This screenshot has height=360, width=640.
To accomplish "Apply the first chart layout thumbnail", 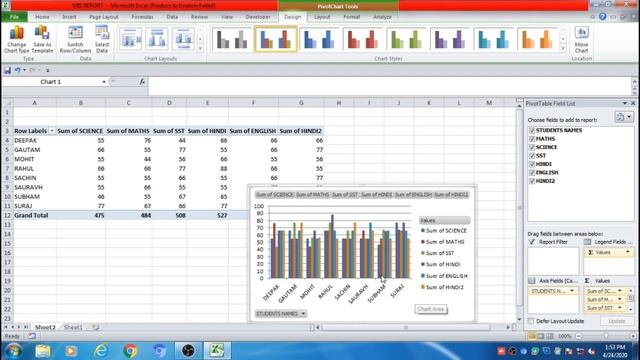I will click(131, 39).
